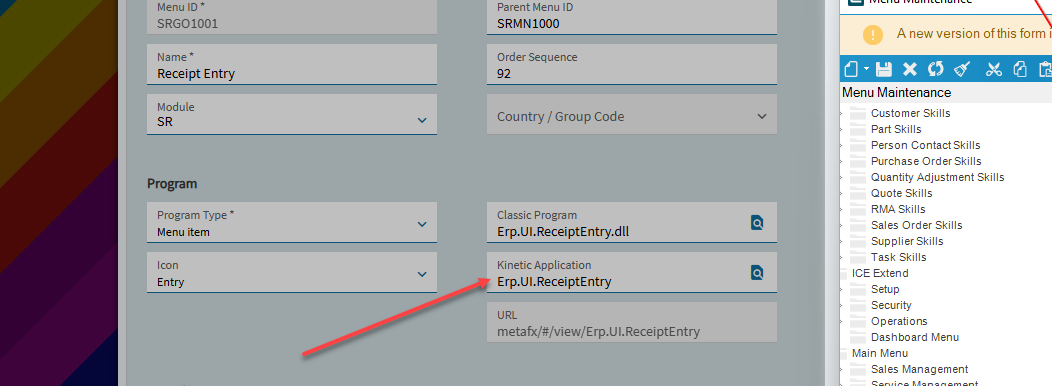Click the Delete X toolbar icon
This screenshot has width=1052, height=386.
click(x=910, y=69)
